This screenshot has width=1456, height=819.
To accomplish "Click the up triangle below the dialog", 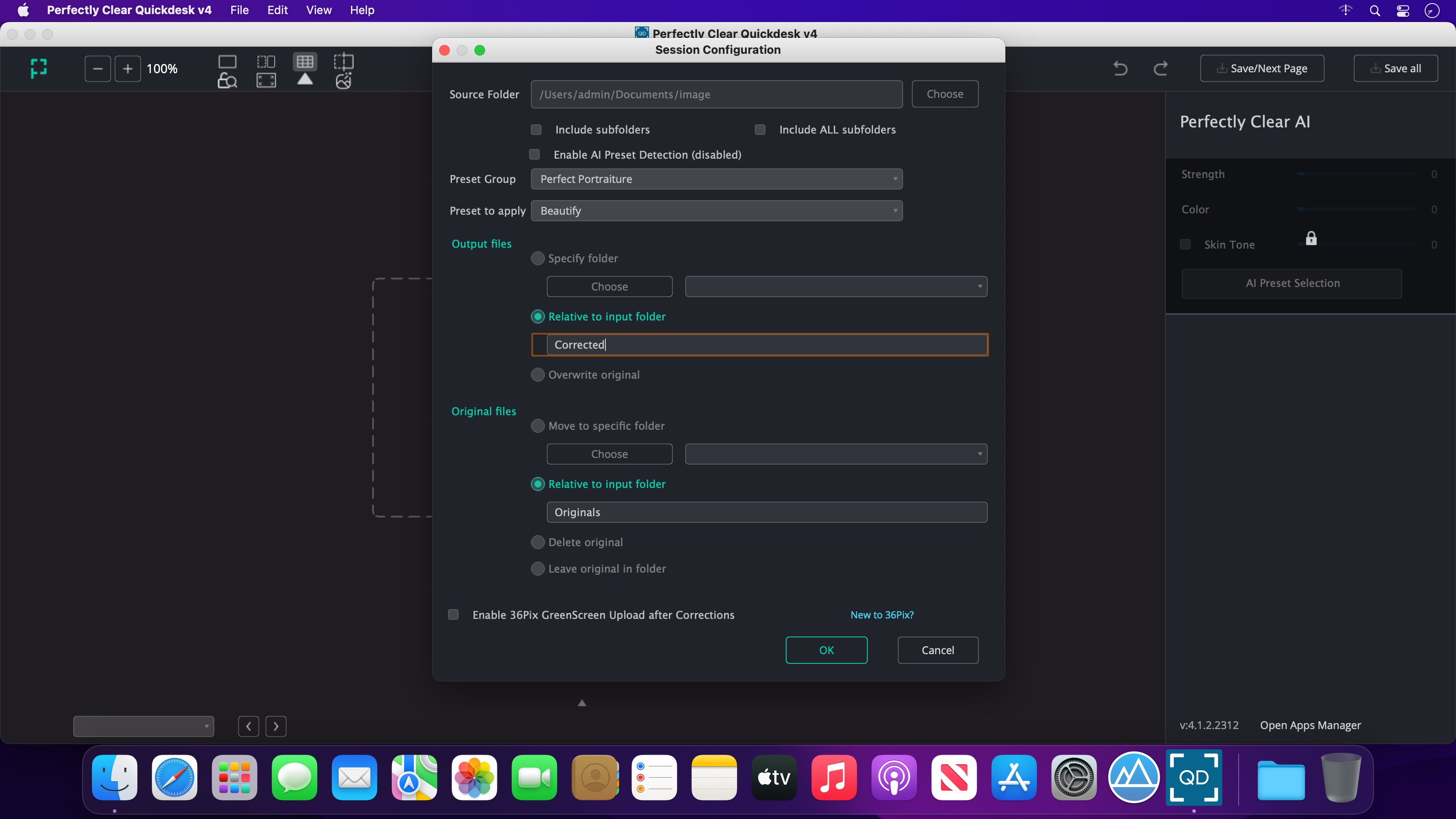I will click(x=582, y=703).
